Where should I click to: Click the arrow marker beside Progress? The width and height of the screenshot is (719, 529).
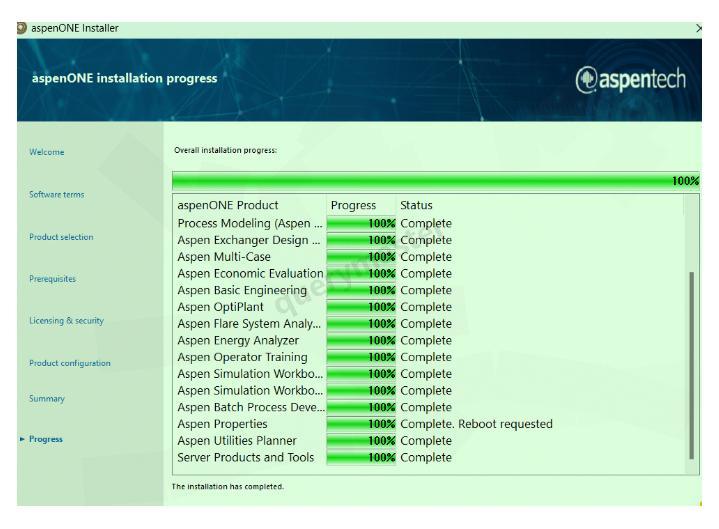tap(22, 439)
